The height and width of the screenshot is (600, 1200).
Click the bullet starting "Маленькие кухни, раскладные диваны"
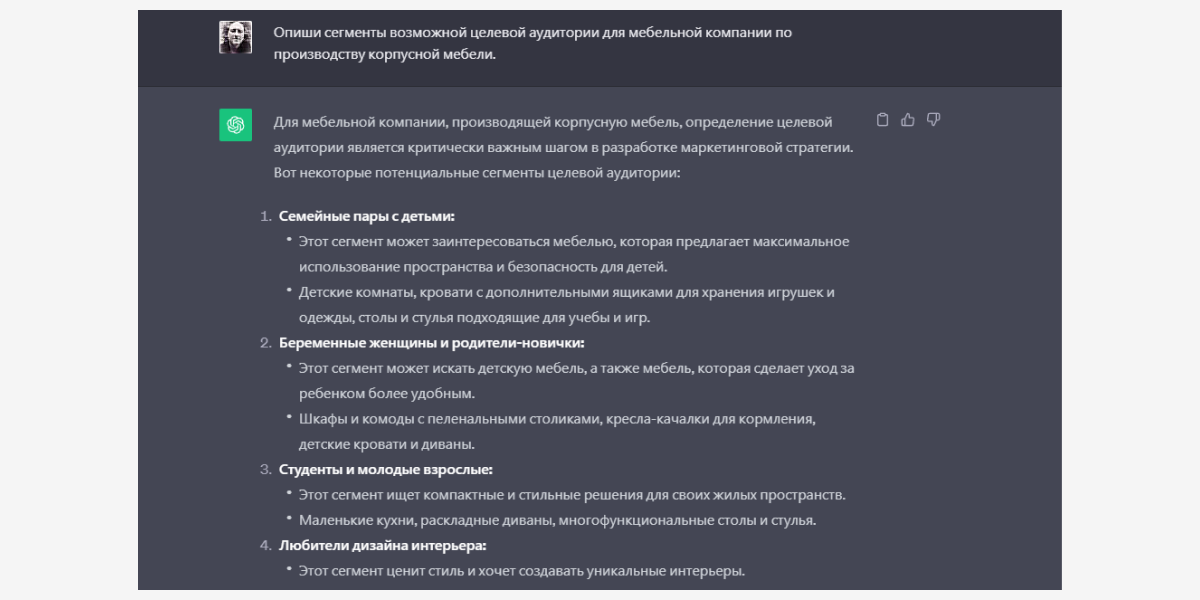(557, 521)
